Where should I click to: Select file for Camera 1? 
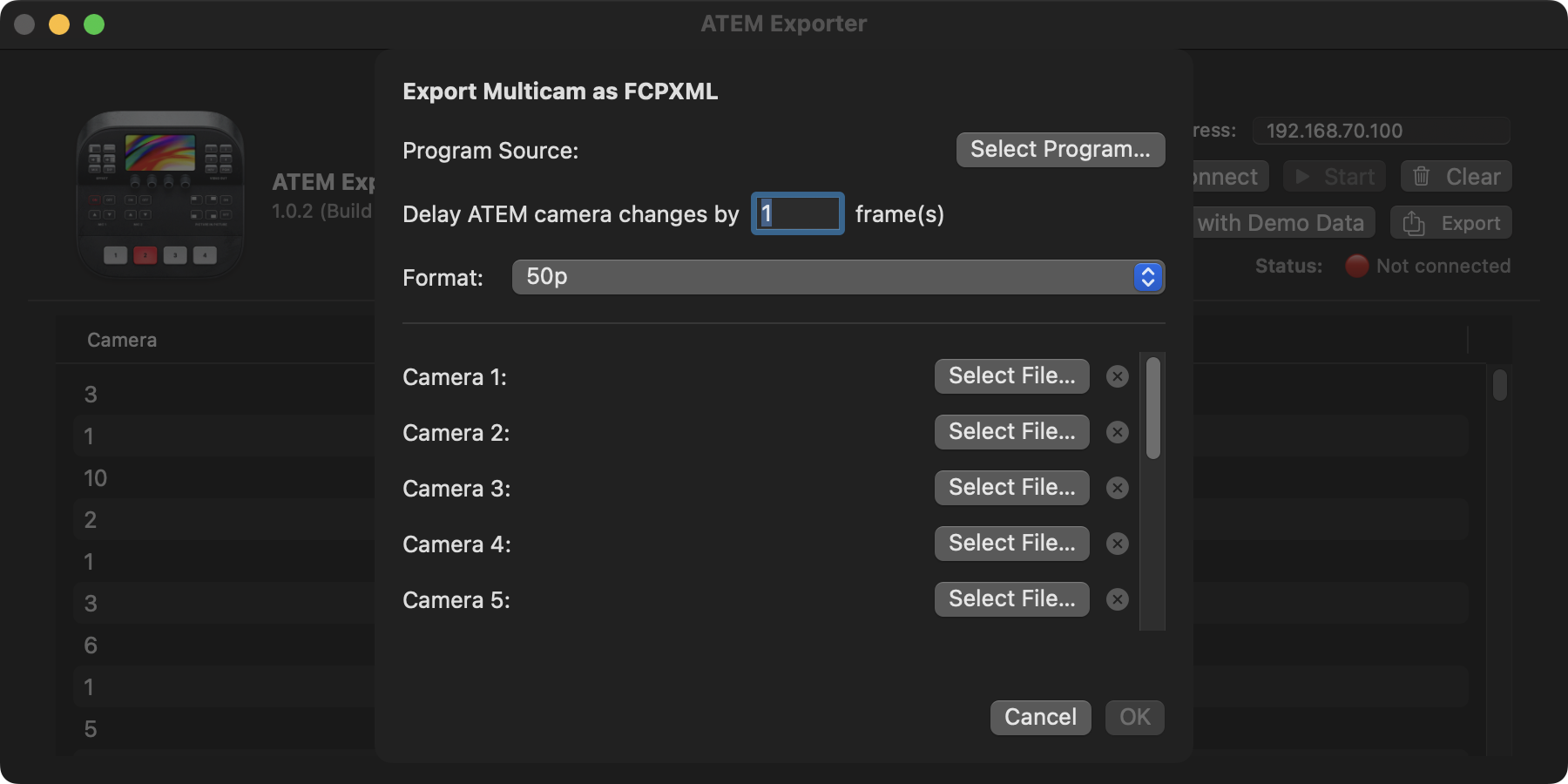[x=1011, y=376]
